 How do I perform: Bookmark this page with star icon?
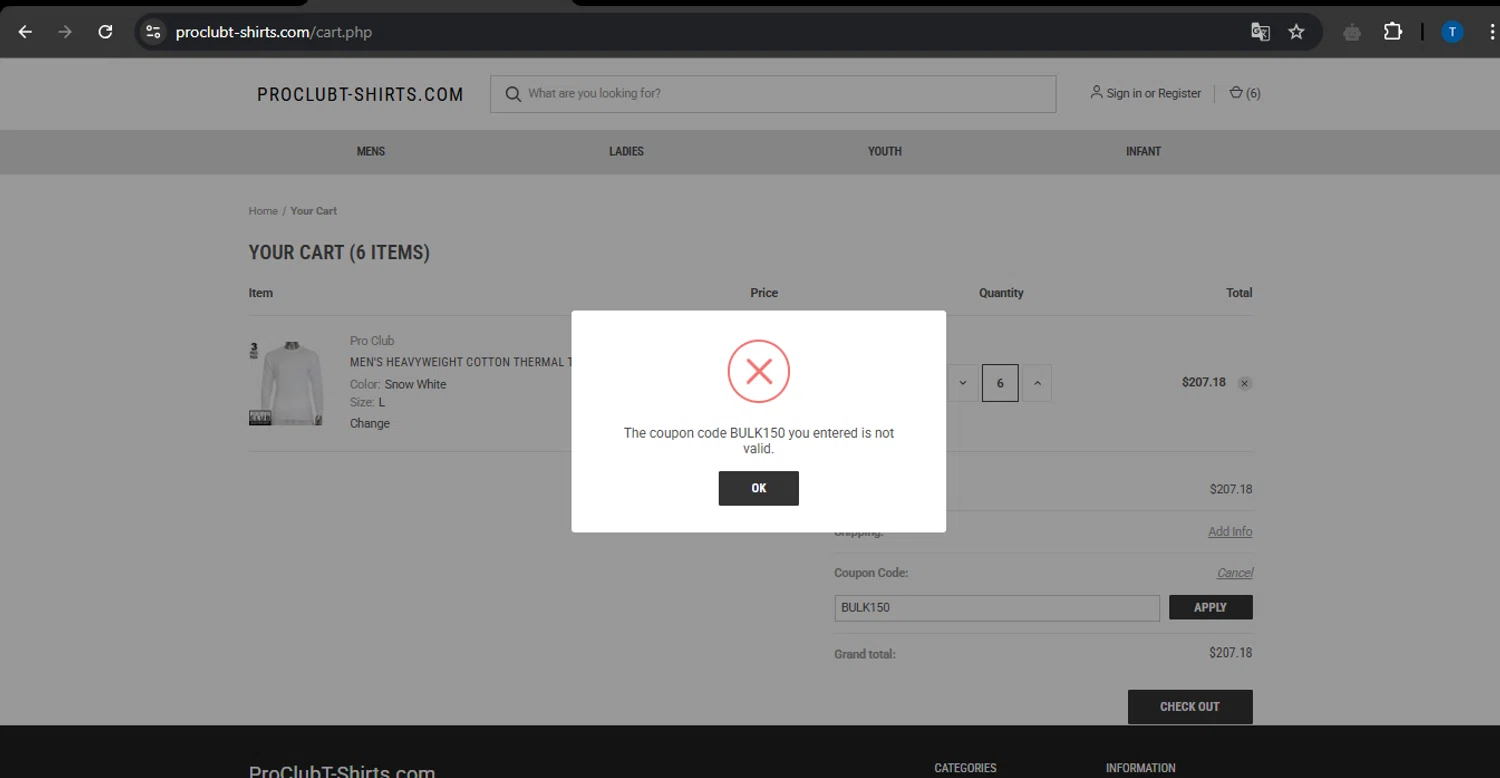(x=1297, y=32)
